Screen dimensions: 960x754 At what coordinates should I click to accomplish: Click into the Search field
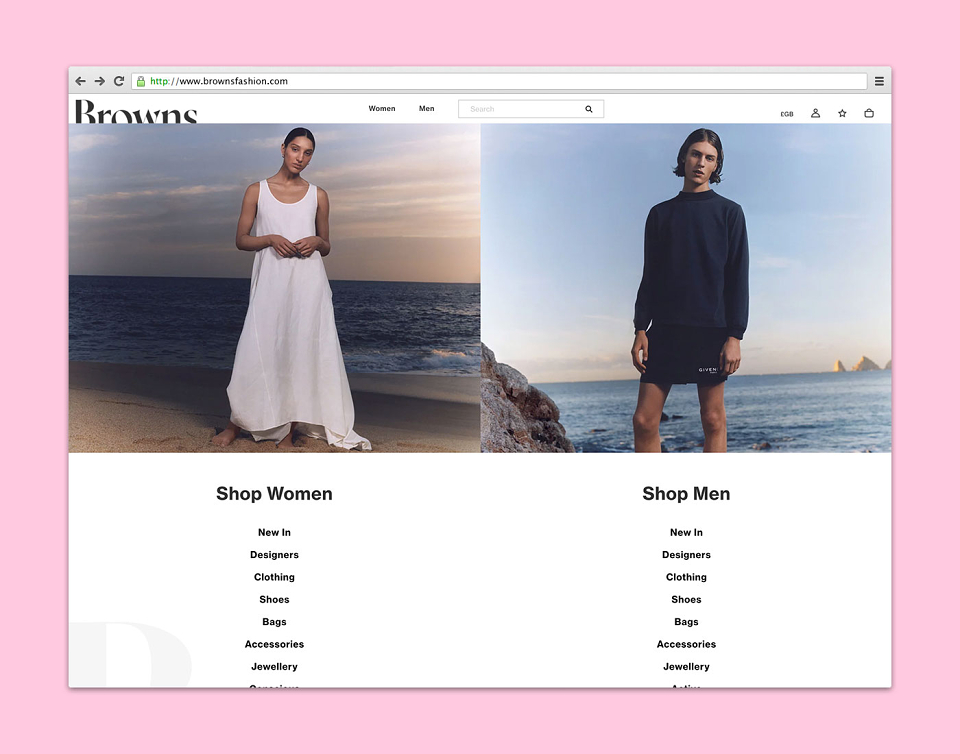coord(531,109)
